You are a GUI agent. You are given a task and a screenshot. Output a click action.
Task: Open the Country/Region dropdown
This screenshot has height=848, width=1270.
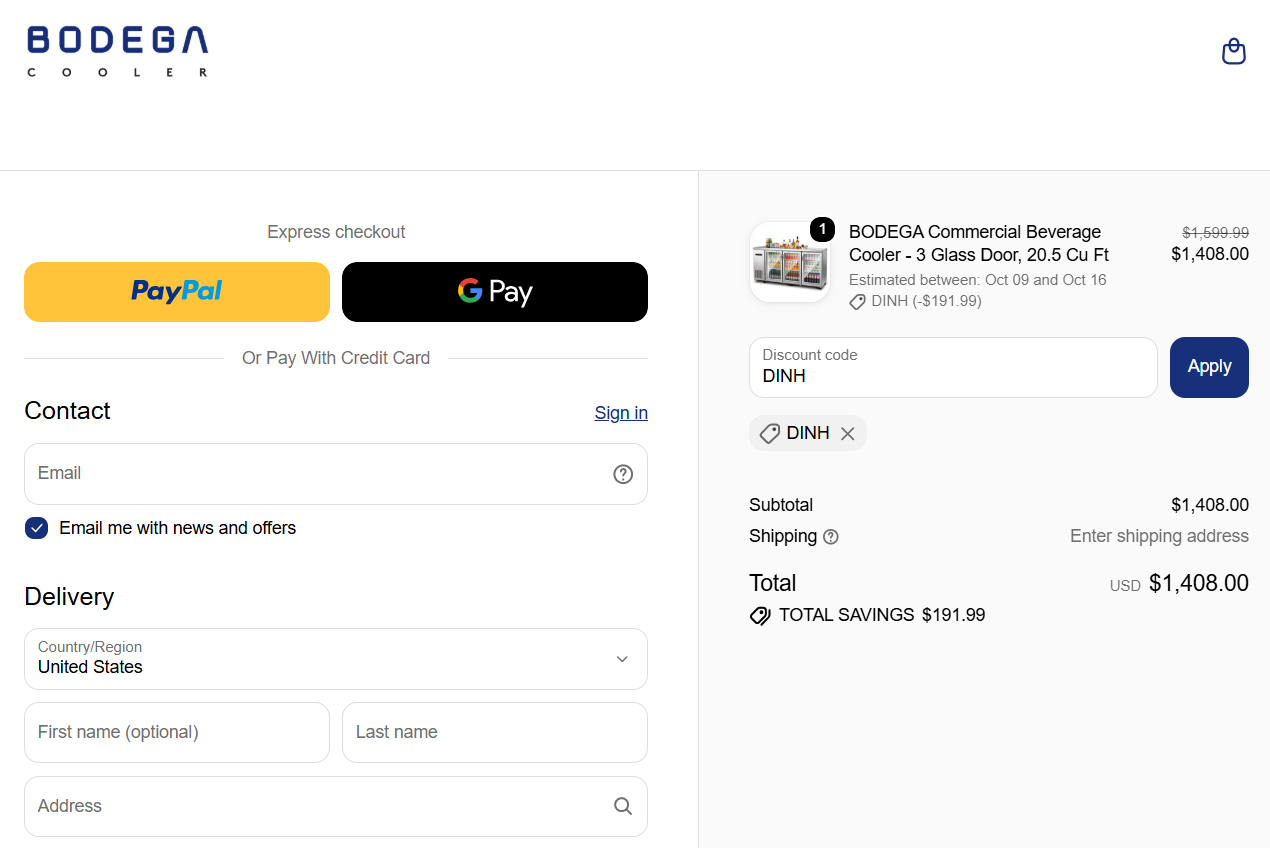tap(336, 659)
